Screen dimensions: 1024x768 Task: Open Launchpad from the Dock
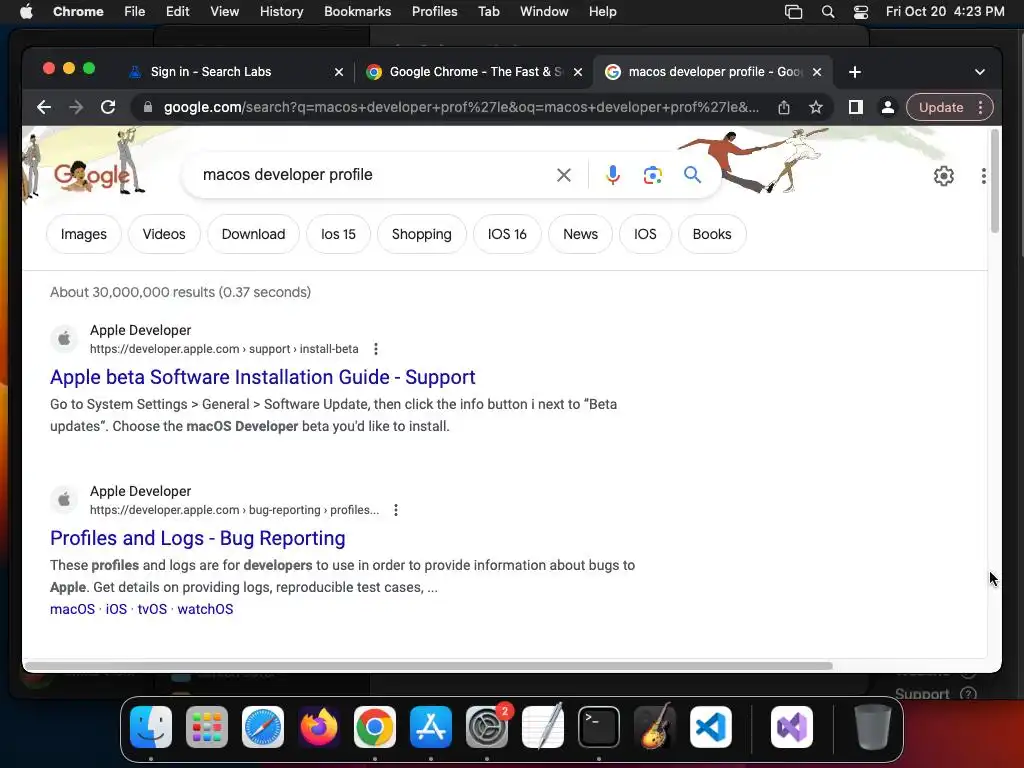[207, 727]
